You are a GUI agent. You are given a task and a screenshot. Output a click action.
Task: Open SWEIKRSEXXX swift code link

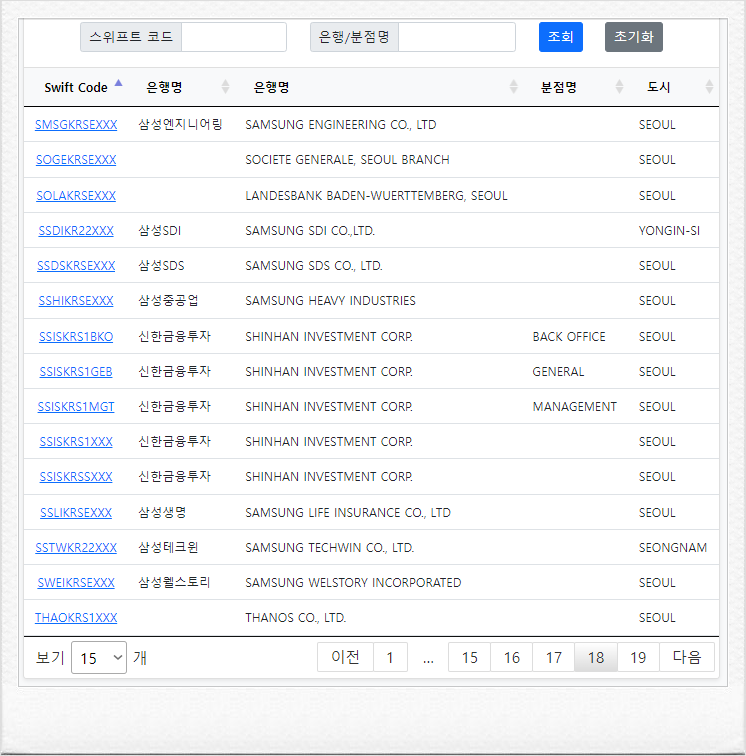pos(76,583)
